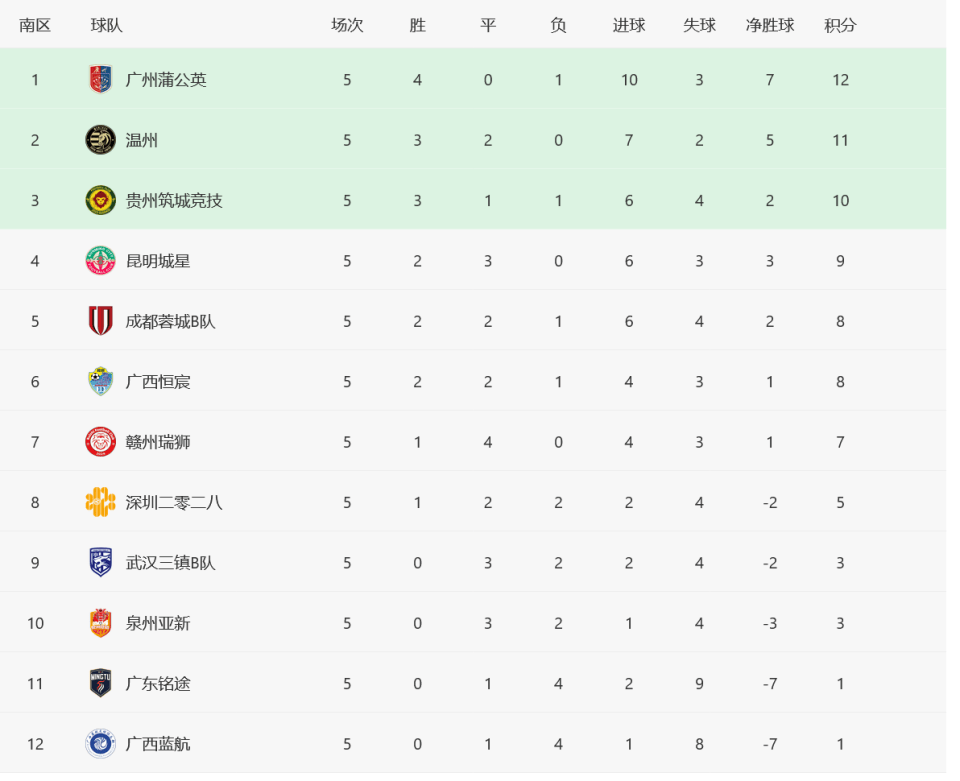Select the 深圳二零二八 orange emblem
The width and height of the screenshot is (960, 781).
click(x=102, y=503)
